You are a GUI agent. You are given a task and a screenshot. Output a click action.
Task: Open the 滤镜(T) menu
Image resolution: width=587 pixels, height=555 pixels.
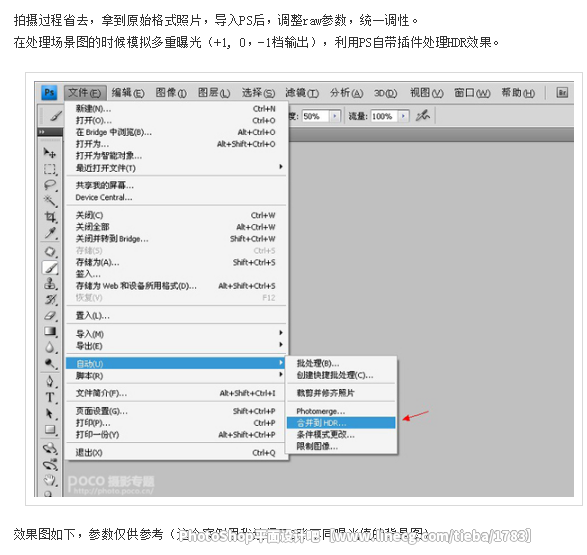tap(302, 93)
